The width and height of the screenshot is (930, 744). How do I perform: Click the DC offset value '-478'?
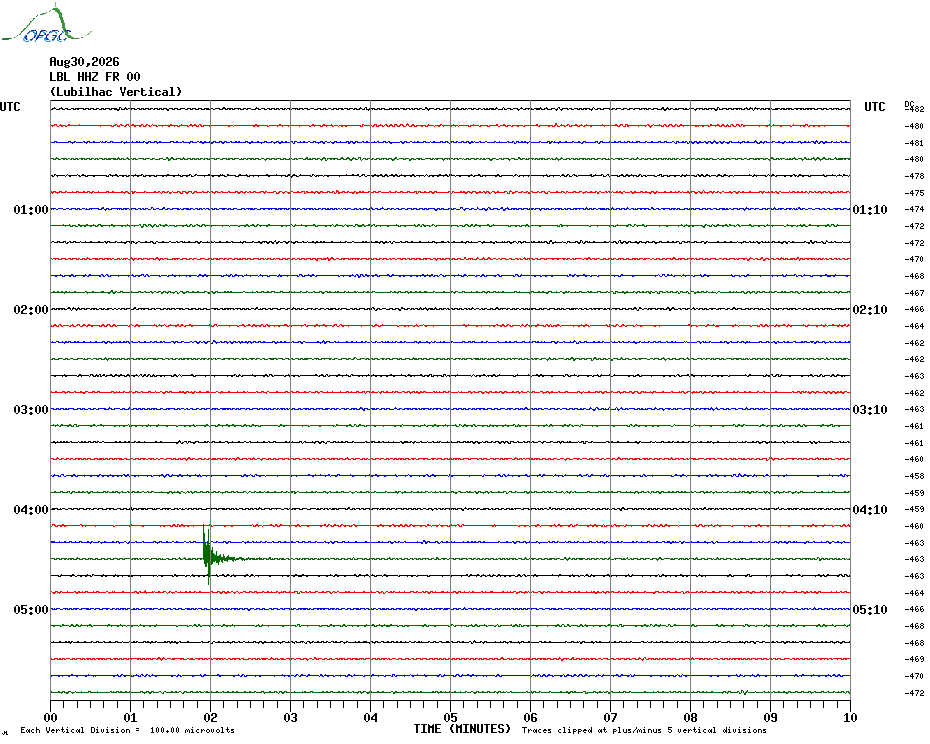point(914,176)
